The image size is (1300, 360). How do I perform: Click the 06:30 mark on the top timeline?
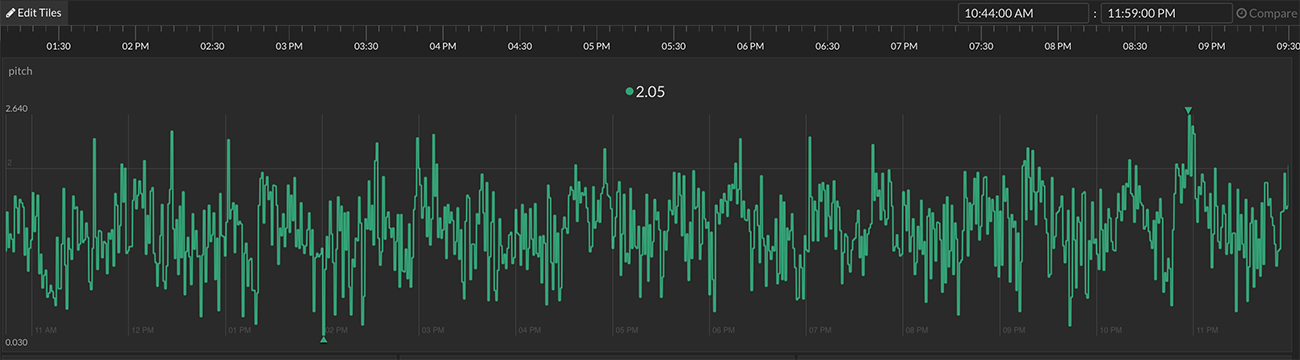tap(827, 46)
